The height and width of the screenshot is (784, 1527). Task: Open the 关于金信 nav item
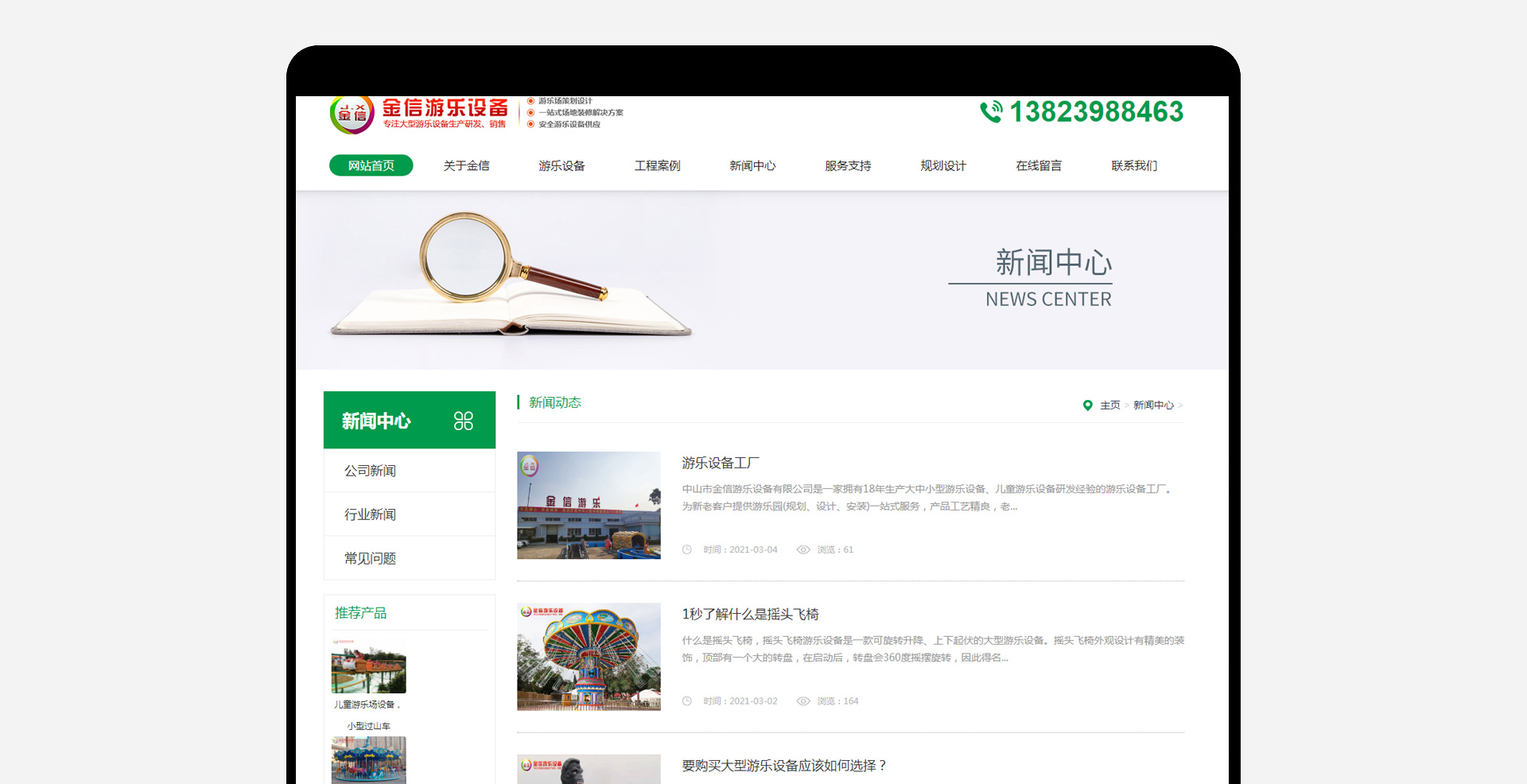[466, 165]
